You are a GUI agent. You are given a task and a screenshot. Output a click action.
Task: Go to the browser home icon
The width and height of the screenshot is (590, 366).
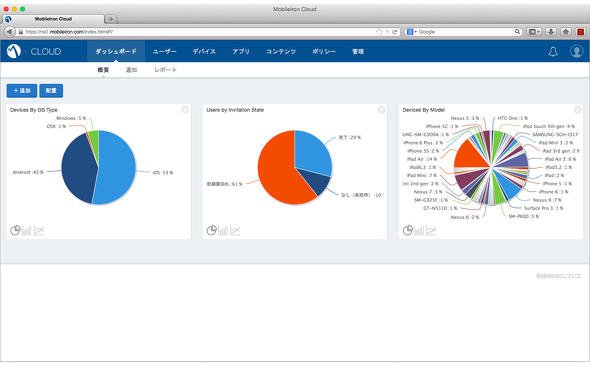point(566,32)
